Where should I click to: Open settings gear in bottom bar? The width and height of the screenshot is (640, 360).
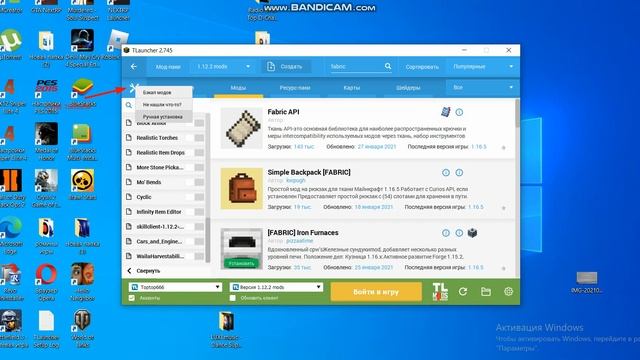tap(508, 291)
